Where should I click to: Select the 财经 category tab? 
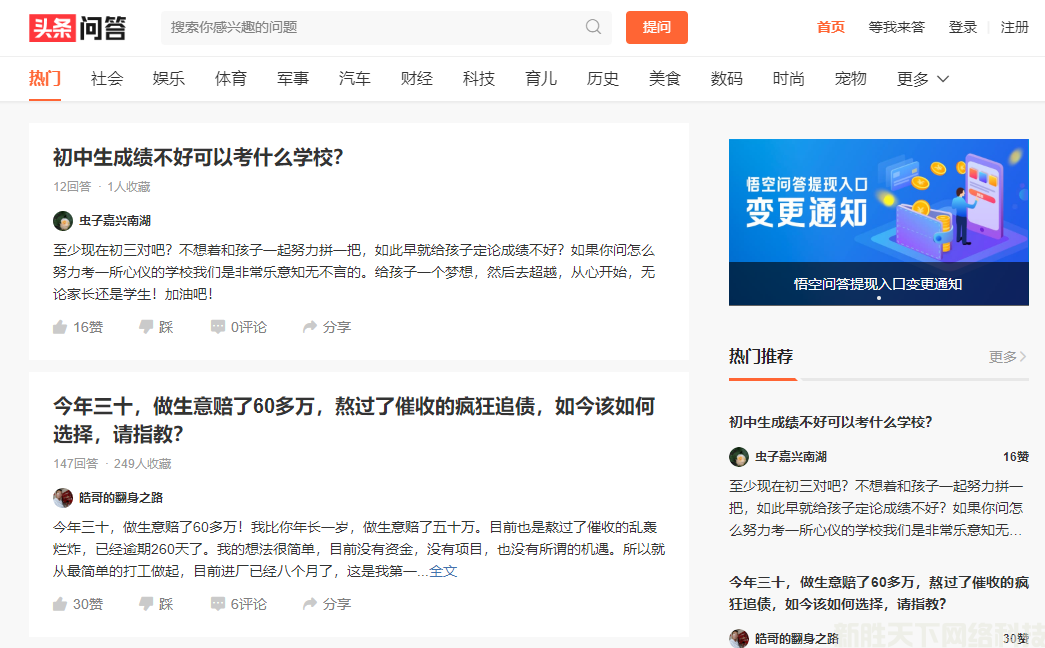pyautogui.click(x=417, y=79)
